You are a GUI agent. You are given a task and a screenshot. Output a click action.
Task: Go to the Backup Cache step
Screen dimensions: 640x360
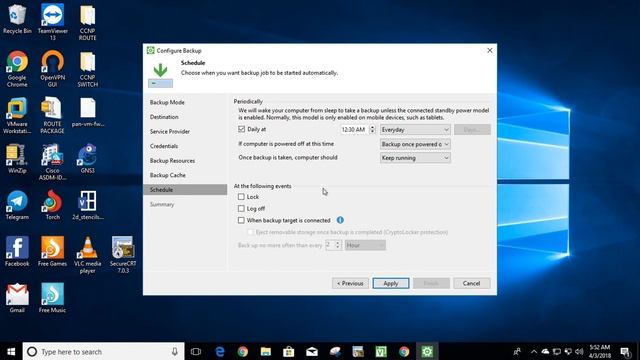[168, 175]
